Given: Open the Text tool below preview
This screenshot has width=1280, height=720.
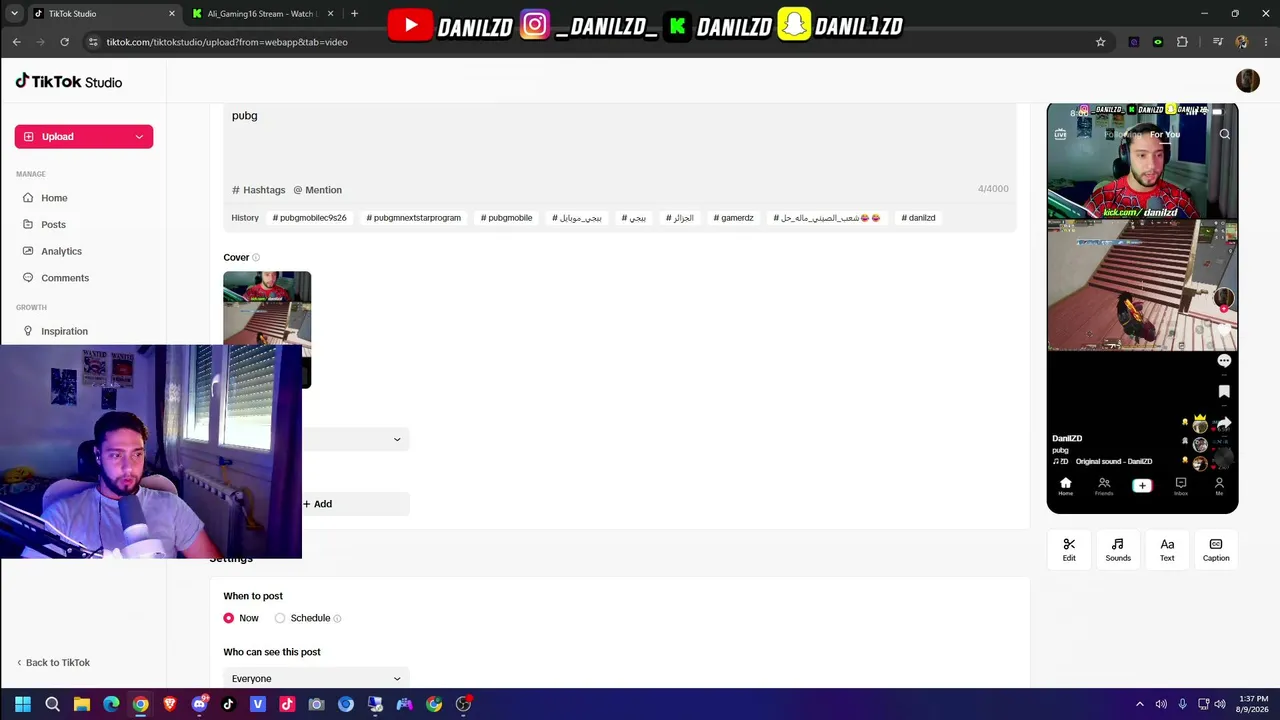Looking at the screenshot, I should pos(1167,549).
